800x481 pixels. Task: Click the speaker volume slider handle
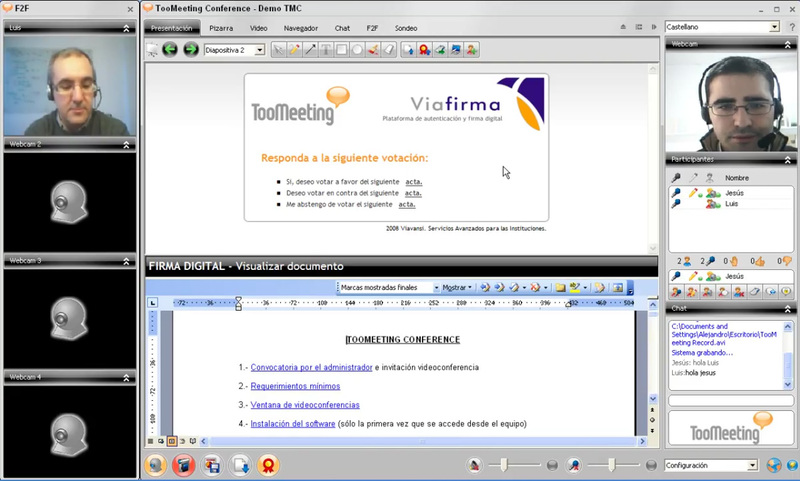click(x=504, y=465)
